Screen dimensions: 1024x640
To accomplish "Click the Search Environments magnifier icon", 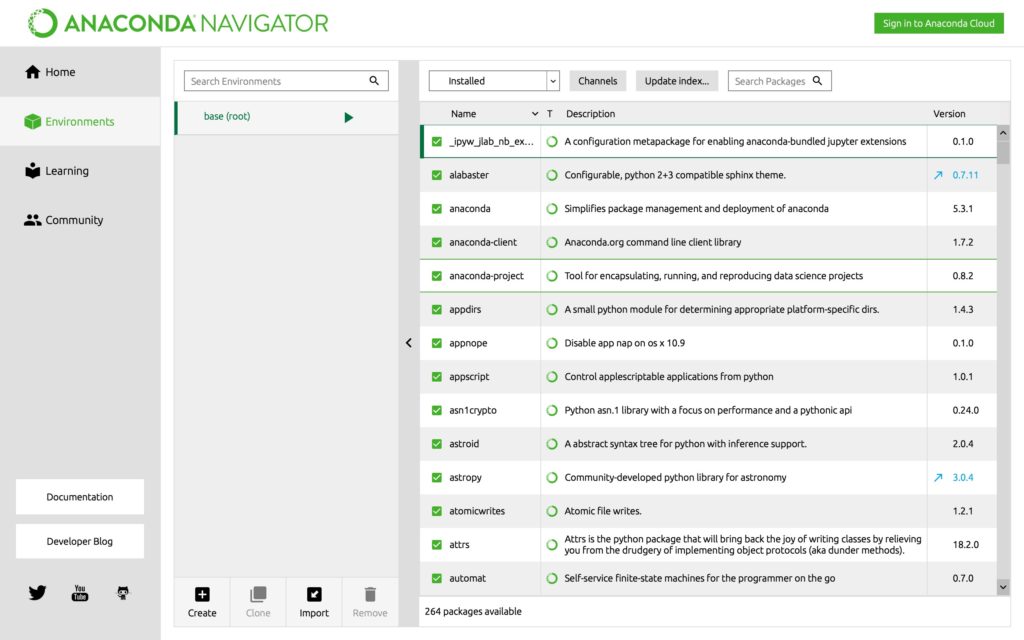I will pyautogui.click(x=374, y=80).
